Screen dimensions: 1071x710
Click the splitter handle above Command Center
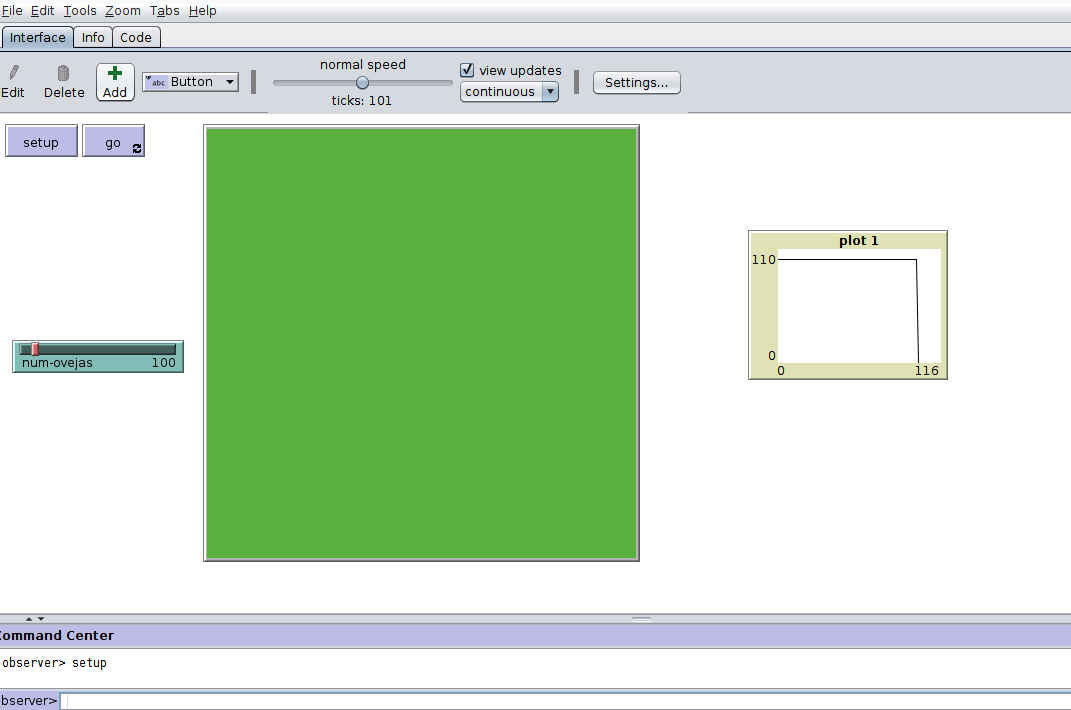pyautogui.click(x=641, y=619)
